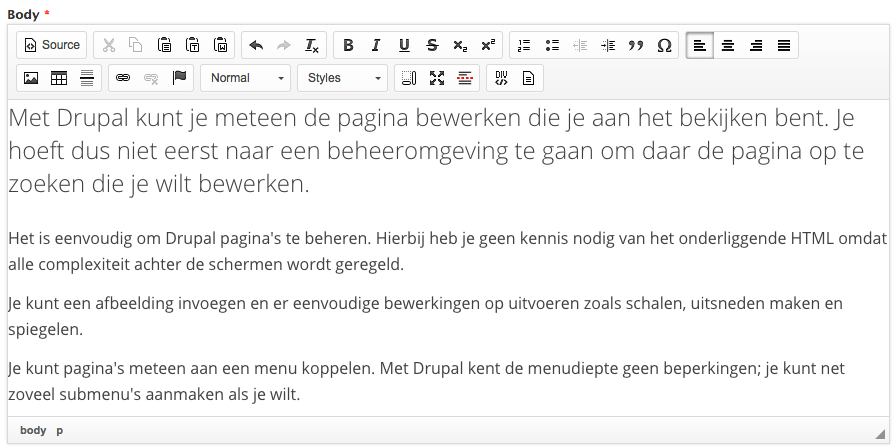896x448 pixels.
Task: Toggle Superscript formatting
Action: 488,45
